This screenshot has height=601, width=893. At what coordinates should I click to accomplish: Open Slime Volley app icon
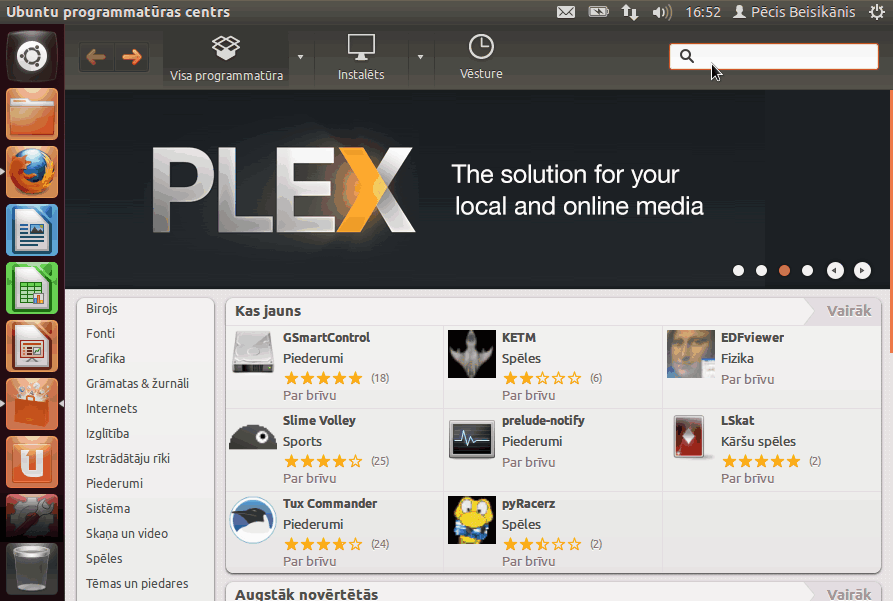(x=253, y=436)
